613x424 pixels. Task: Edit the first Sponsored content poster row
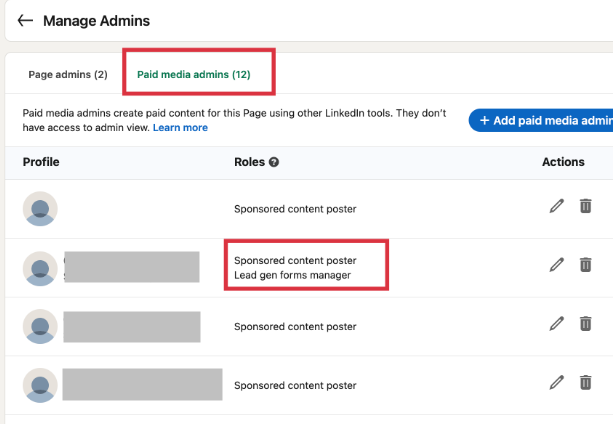click(x=557, y=206)
